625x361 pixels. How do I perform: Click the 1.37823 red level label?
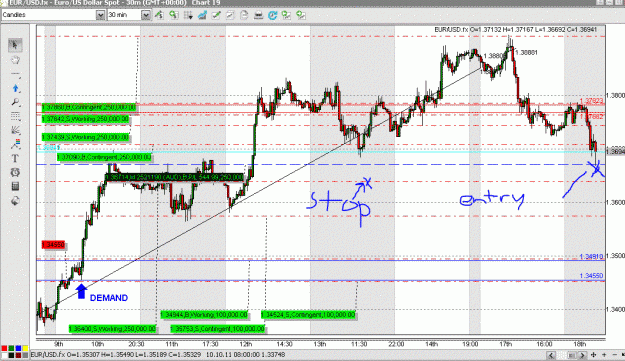(592, 101)
